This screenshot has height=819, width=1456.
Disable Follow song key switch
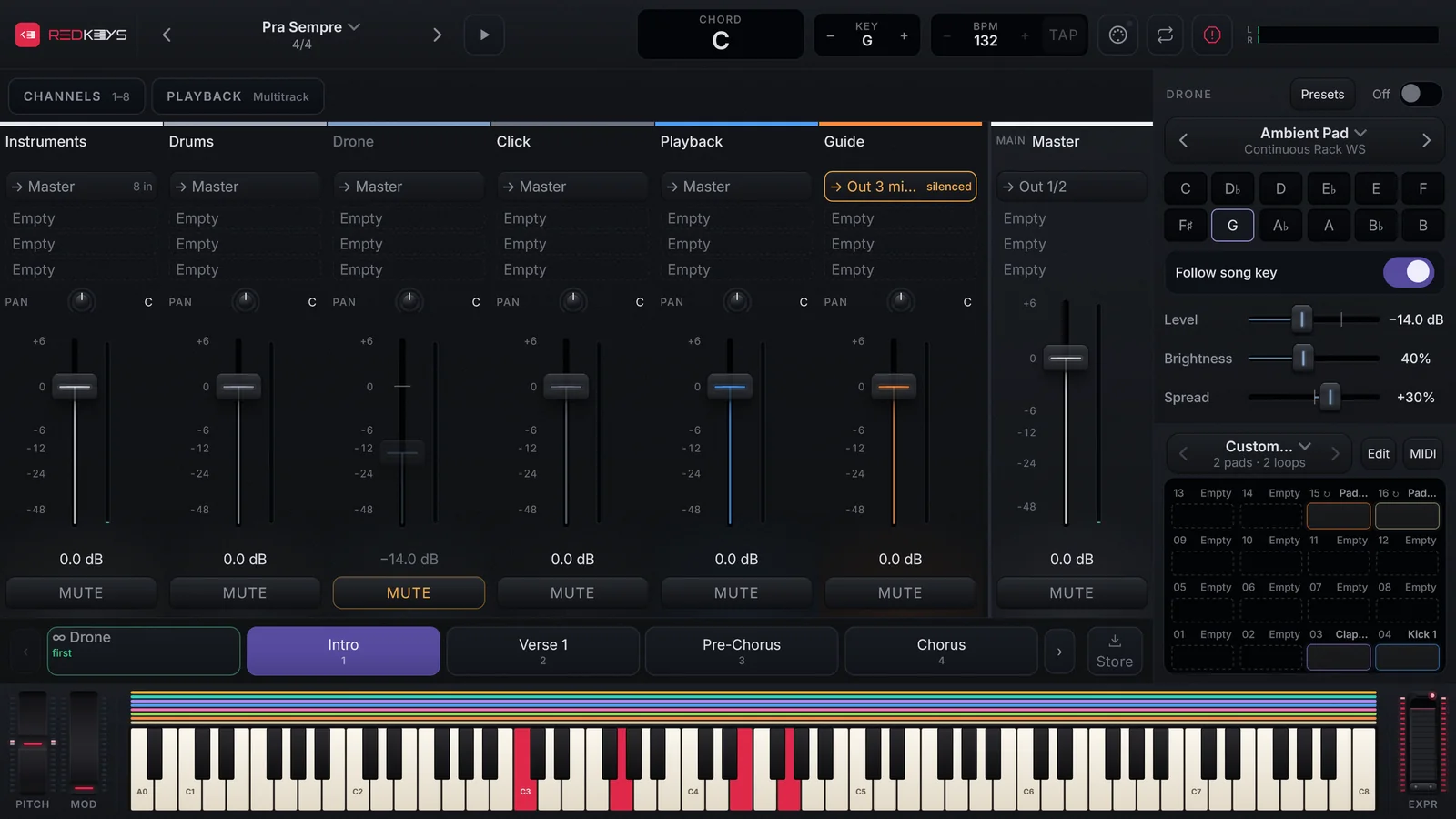click(1409, 272)
